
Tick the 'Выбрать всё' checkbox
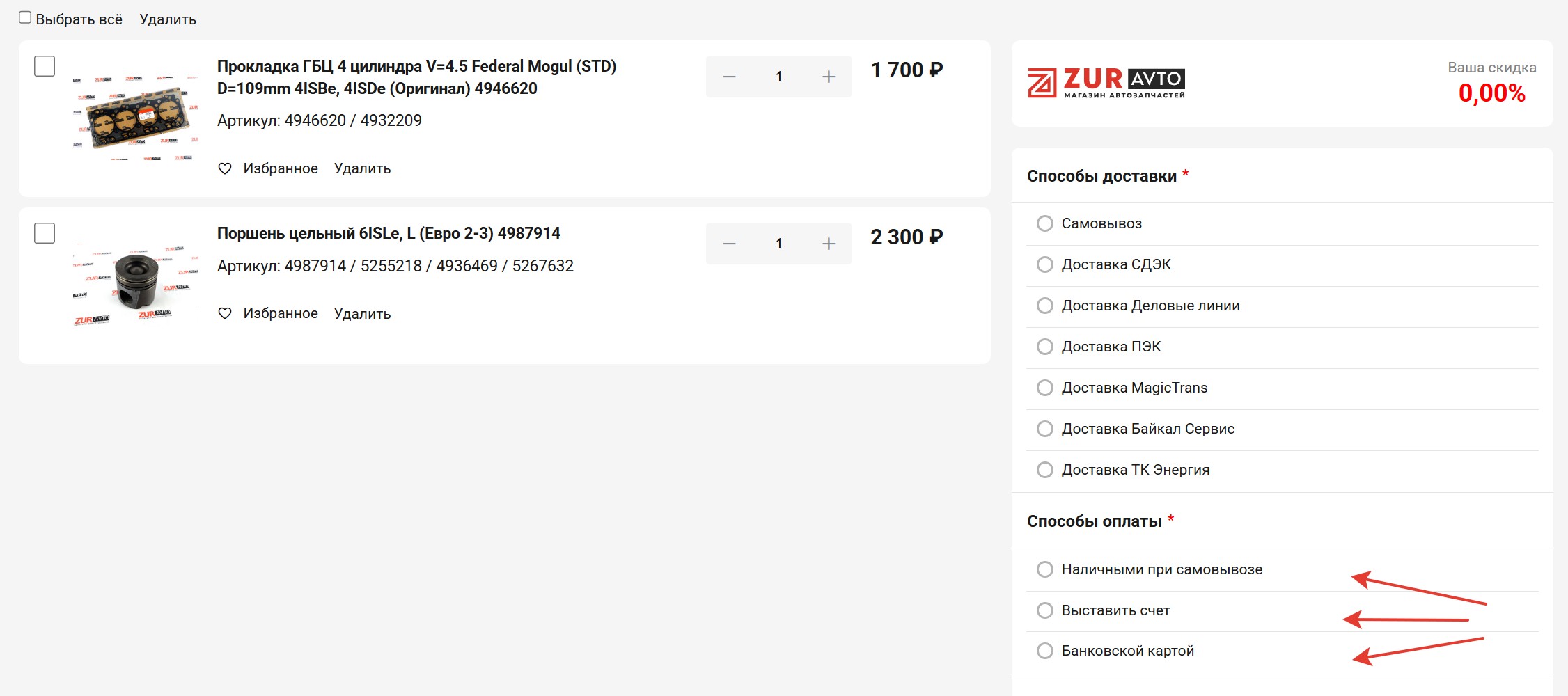tap(25, 17)
